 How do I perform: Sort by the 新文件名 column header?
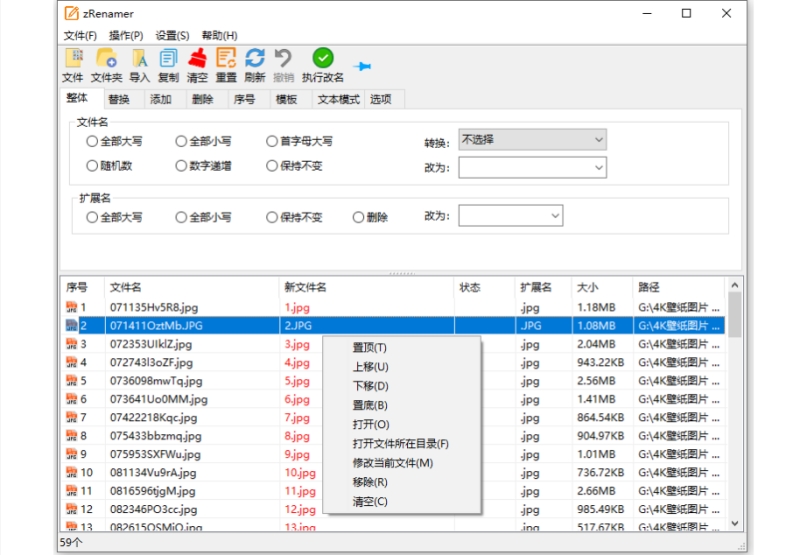pos(366,287)
